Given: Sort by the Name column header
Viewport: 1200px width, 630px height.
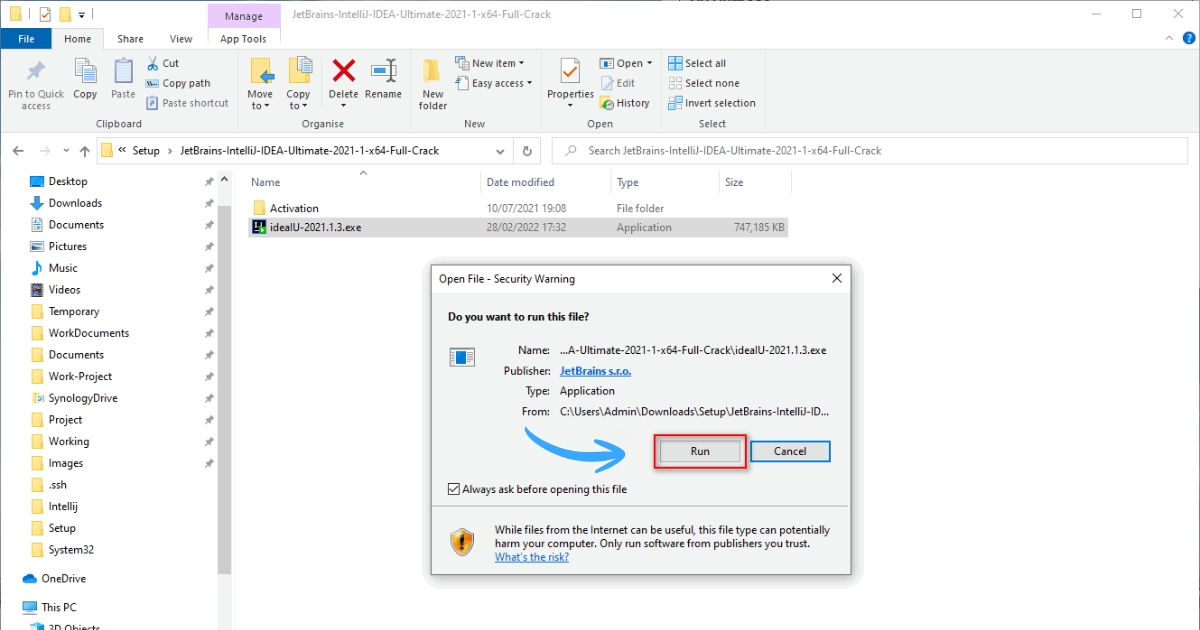Looking at the screenshot, I should coord(363,182).
